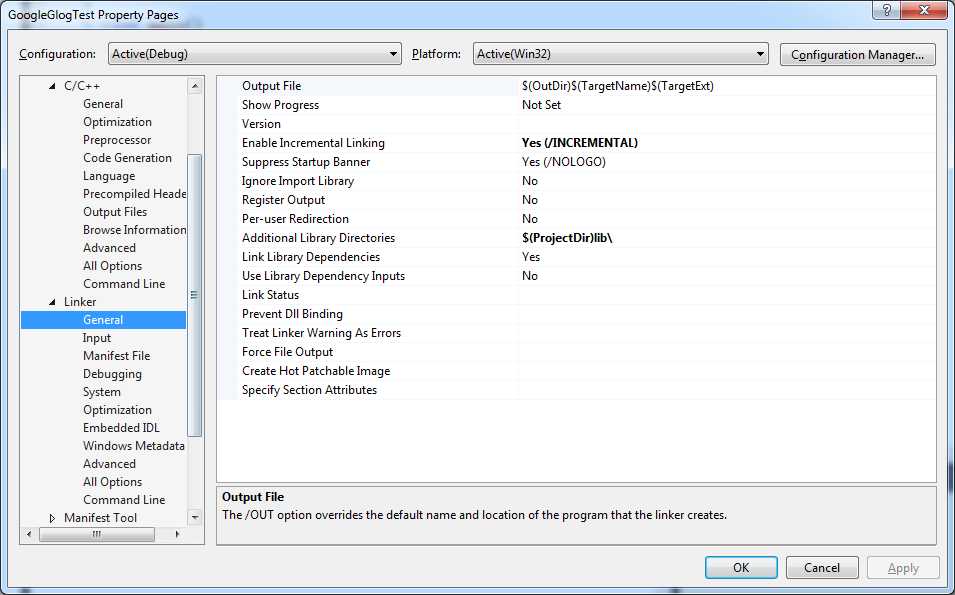Click the Yes (/INCREMENTAL) value
Screen dimensions: 955x595
579,143
